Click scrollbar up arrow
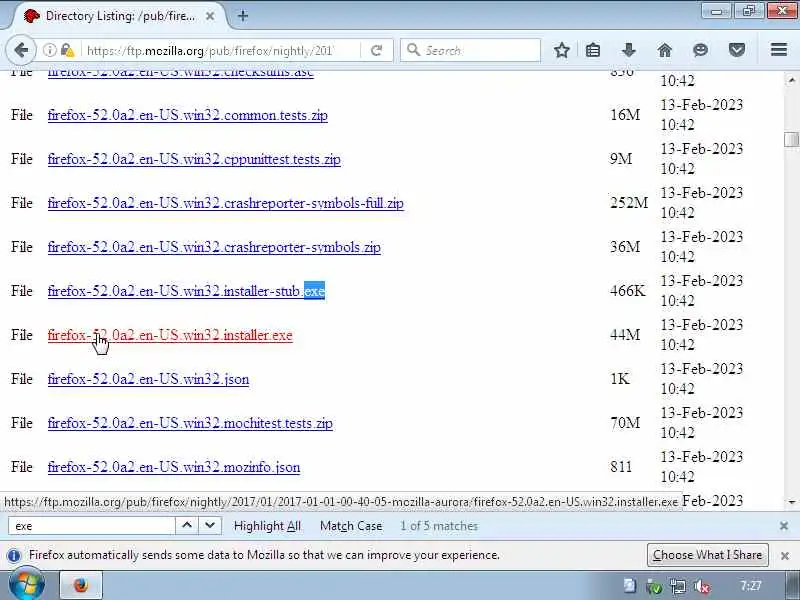 [x=791, y=80]
